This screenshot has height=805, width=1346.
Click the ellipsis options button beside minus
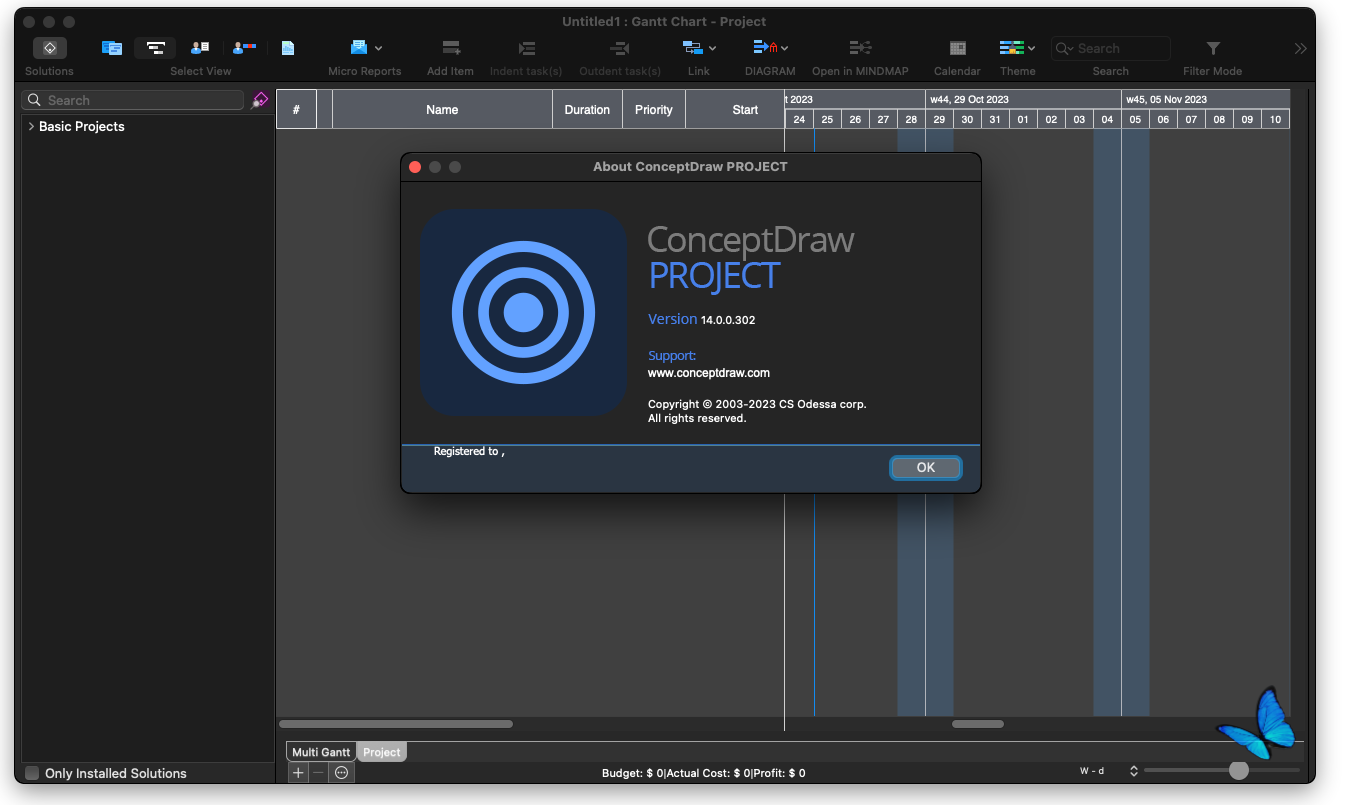point(342,773)
